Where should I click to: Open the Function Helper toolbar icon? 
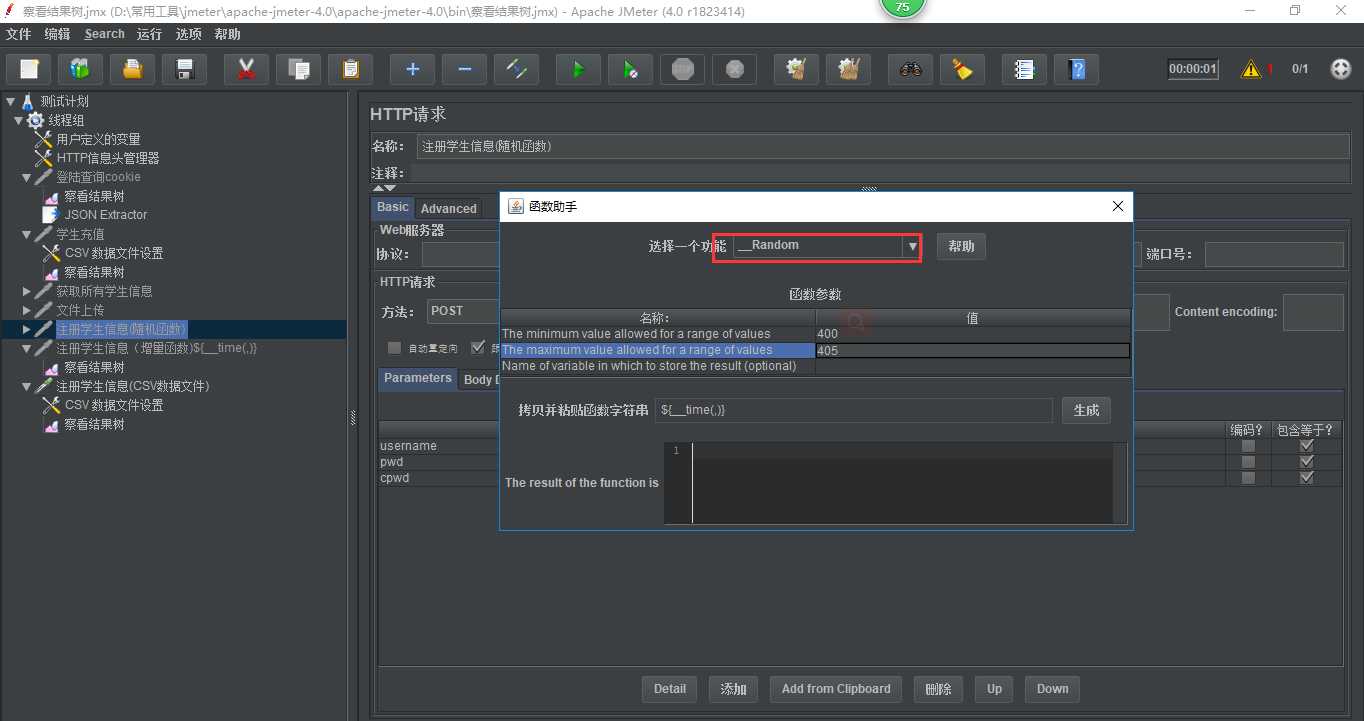[x=1024, y=69]
